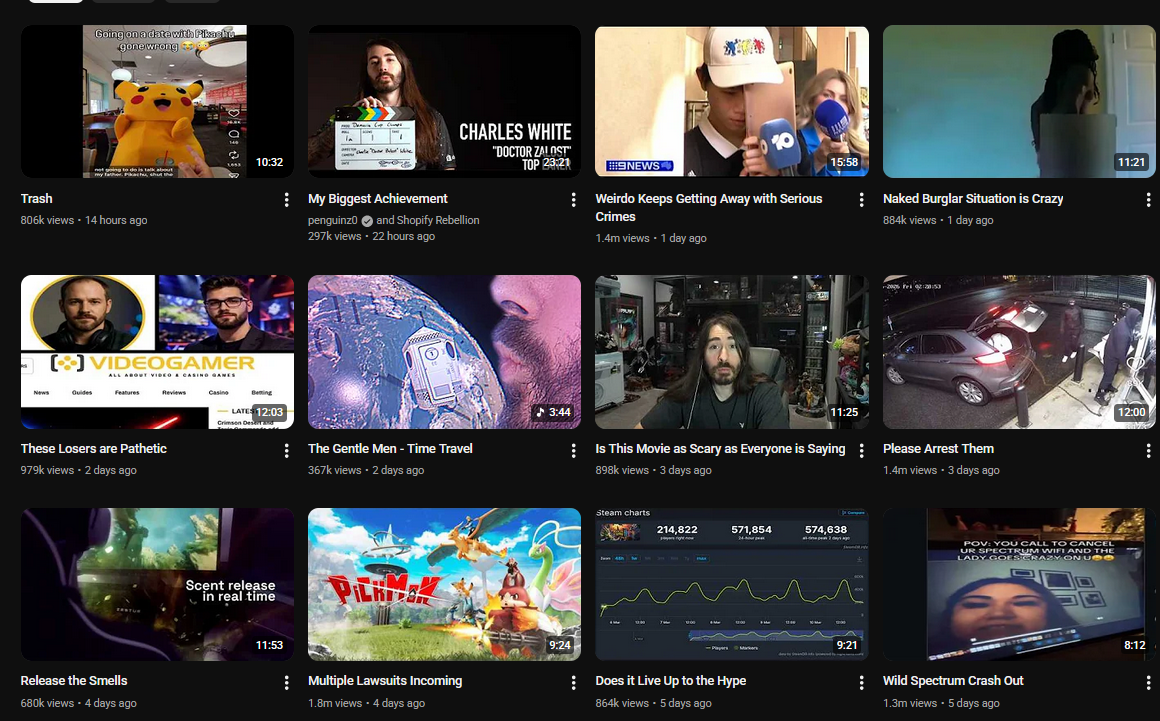
Task: Click the 'Multiple Lawsuits Incoming' title
Action: (x=385, y=680)
